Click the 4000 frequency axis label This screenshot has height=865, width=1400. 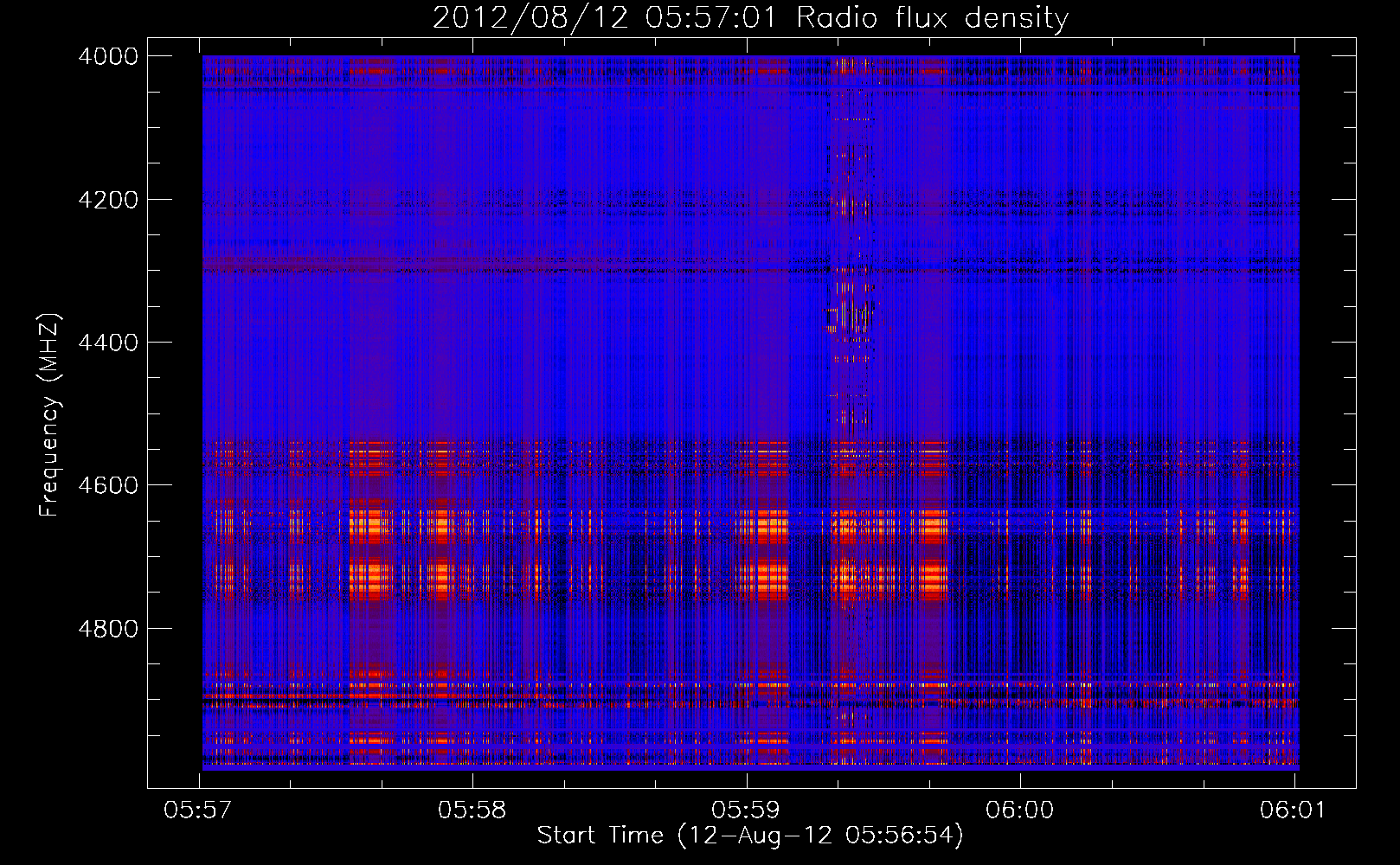108,56
